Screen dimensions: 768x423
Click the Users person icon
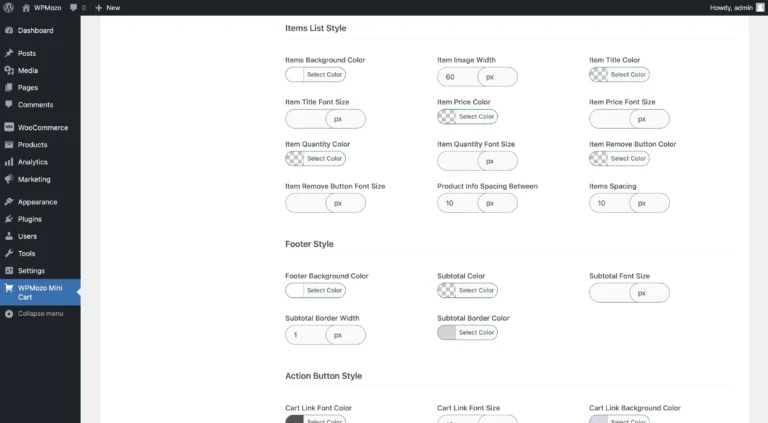[9, 236]
